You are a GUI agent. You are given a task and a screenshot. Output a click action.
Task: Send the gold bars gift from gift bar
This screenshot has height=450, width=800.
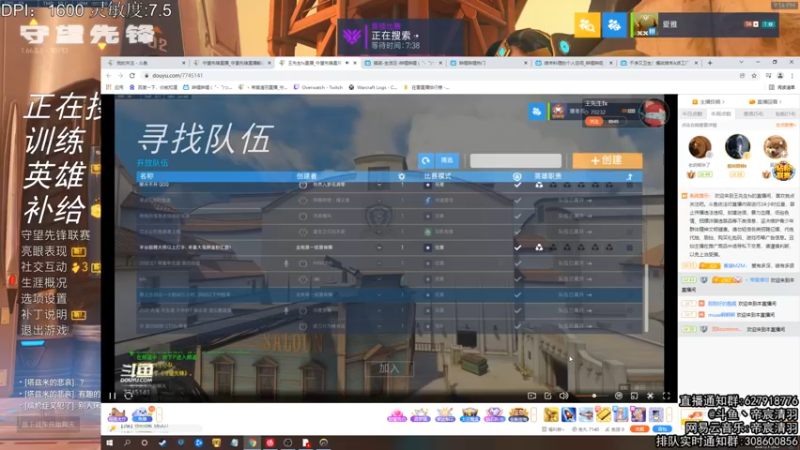pyautogui.click(x=603, y=414)
